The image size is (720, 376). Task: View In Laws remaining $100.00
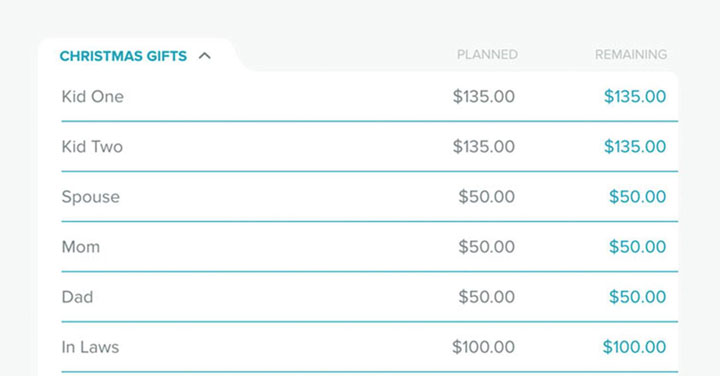tap(634, 347)
